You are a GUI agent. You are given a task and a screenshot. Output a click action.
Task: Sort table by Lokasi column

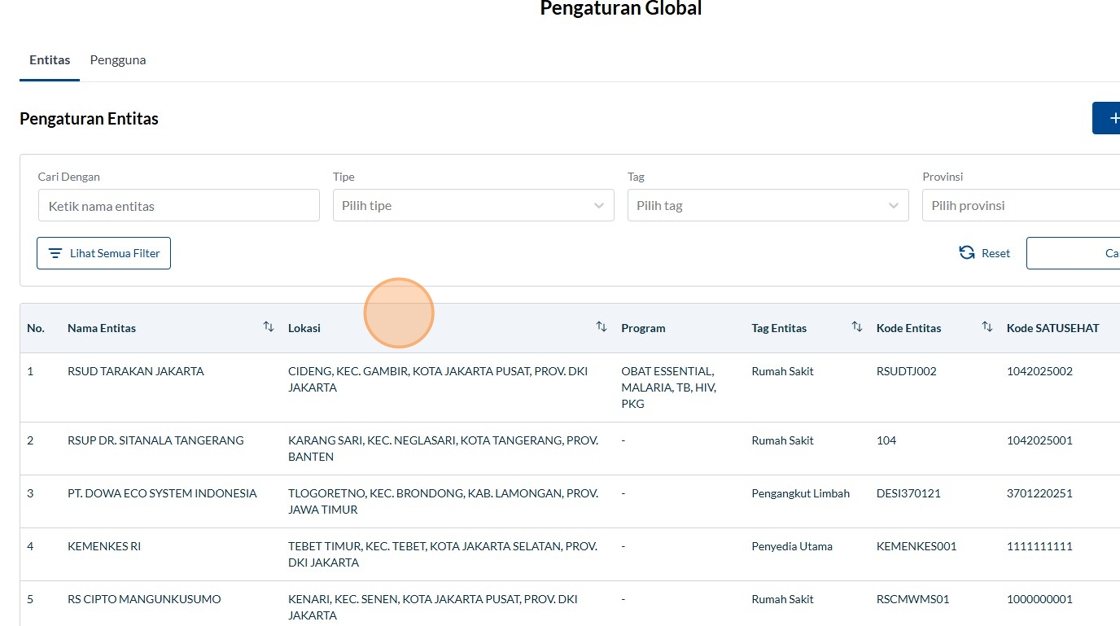[x=601, y=327]
